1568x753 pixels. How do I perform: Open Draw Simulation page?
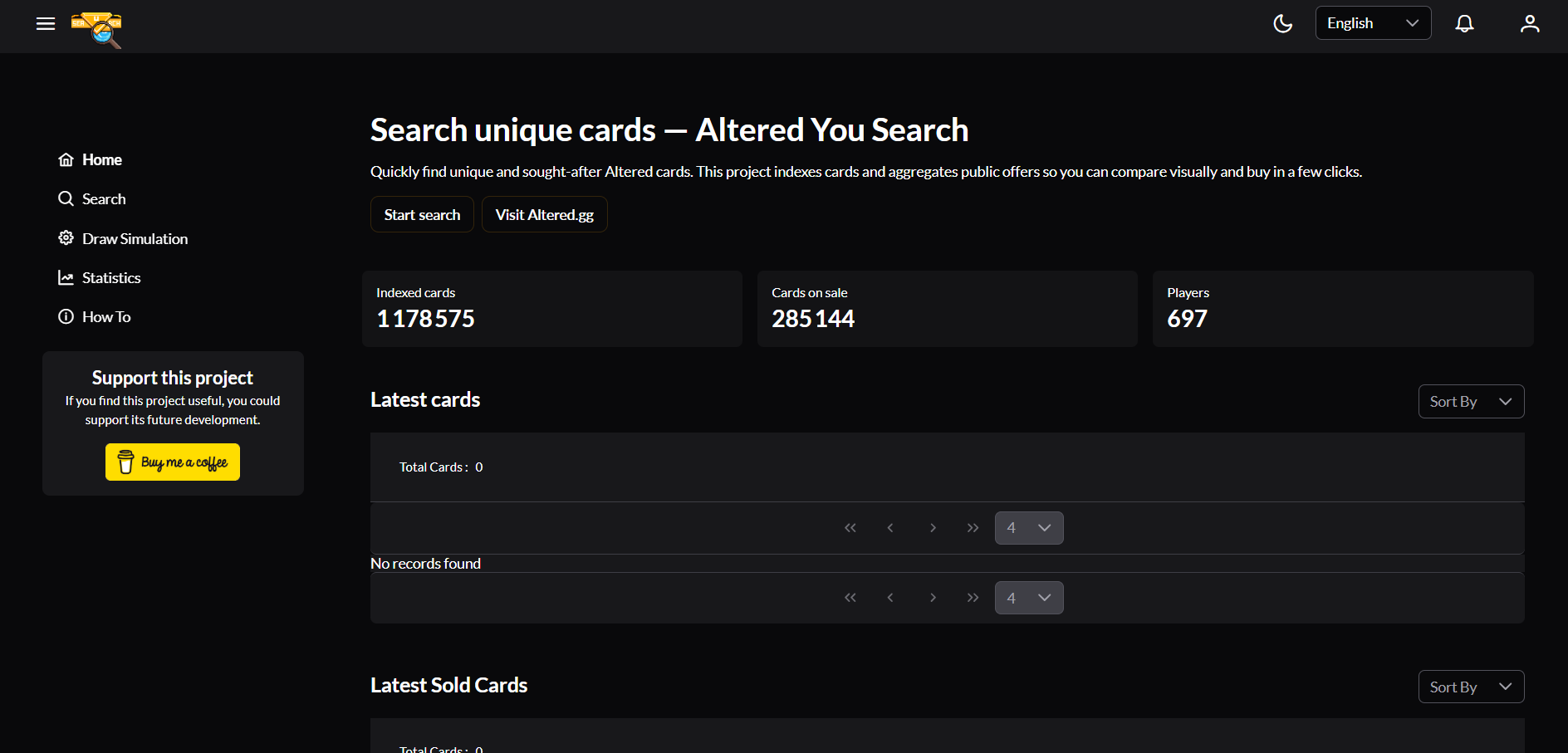coord(123,238)
